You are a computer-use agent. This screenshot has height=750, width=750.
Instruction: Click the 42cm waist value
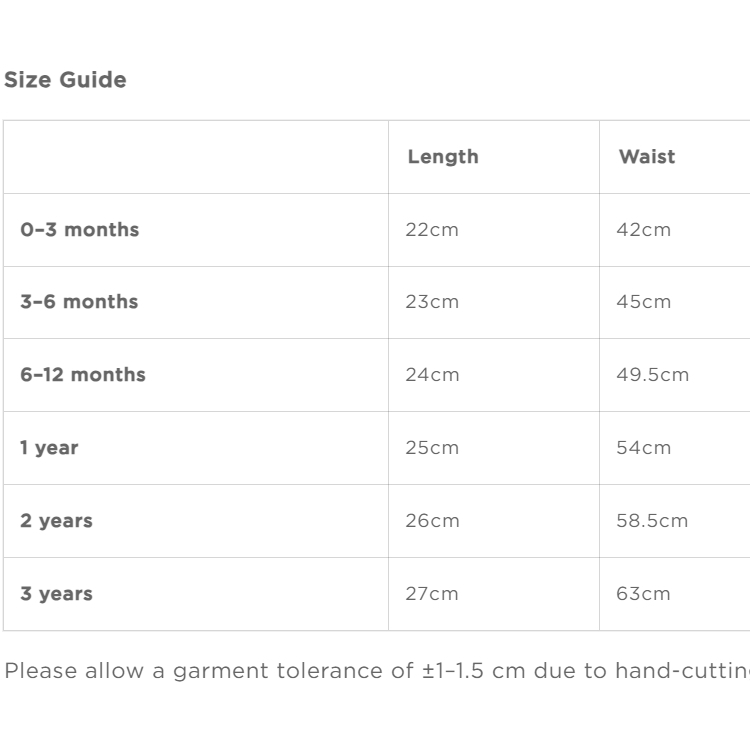(x=644, y=230)
